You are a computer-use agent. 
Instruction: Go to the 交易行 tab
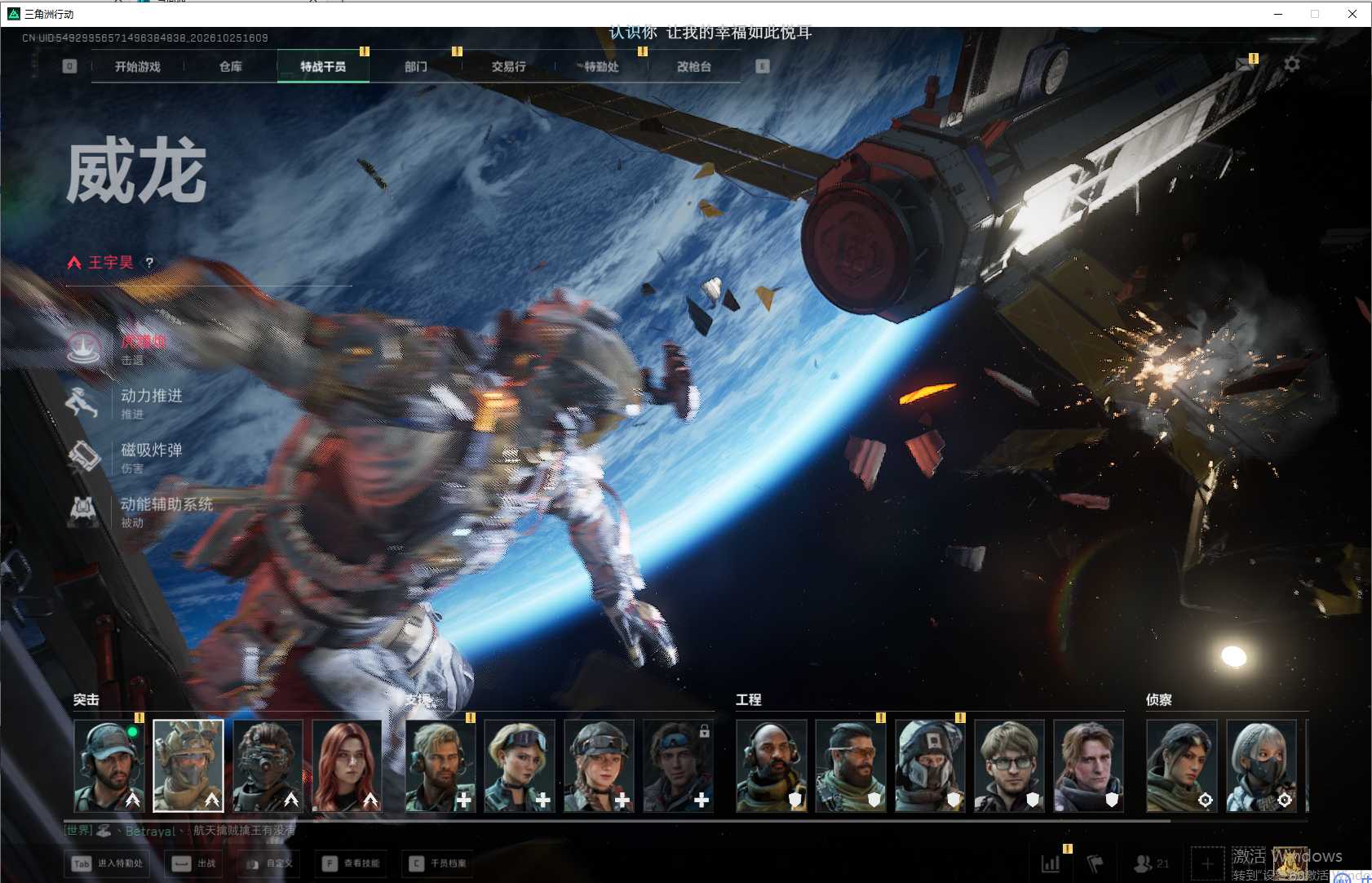pos(508,67)
